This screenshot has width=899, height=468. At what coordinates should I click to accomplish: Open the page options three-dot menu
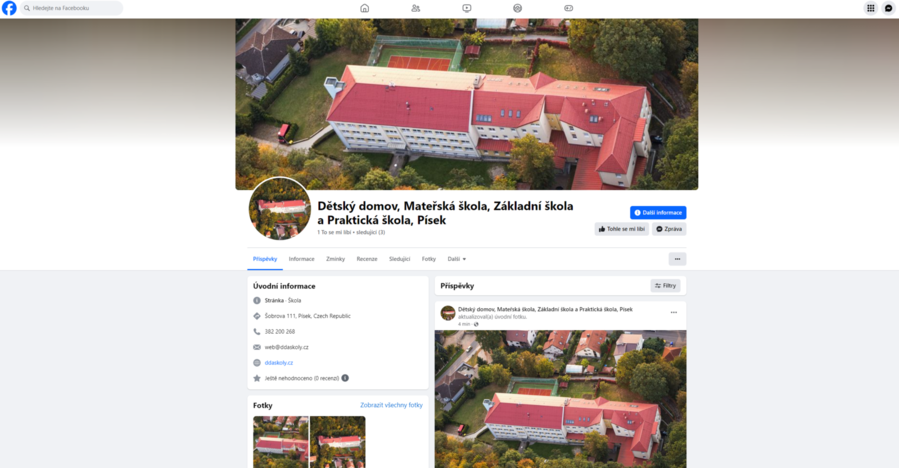click(x=677, y=259)
